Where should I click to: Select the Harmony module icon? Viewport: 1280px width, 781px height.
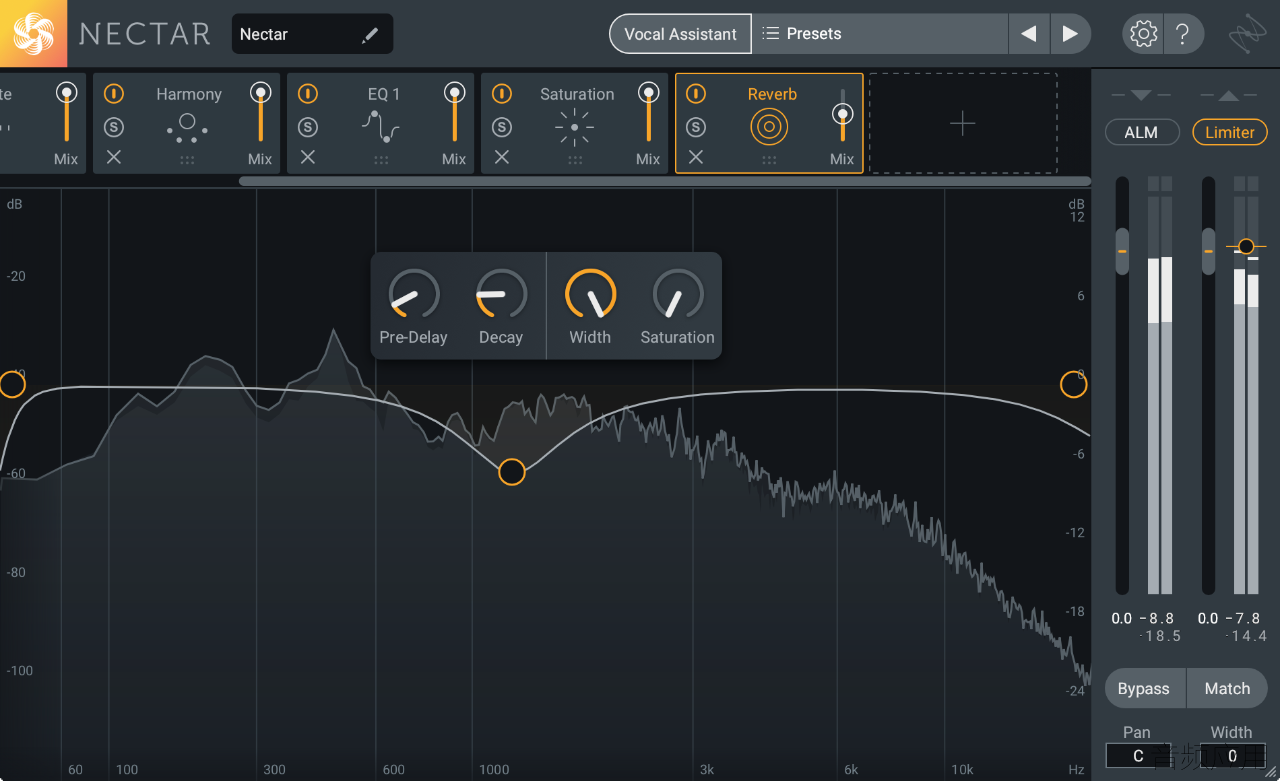187,127
